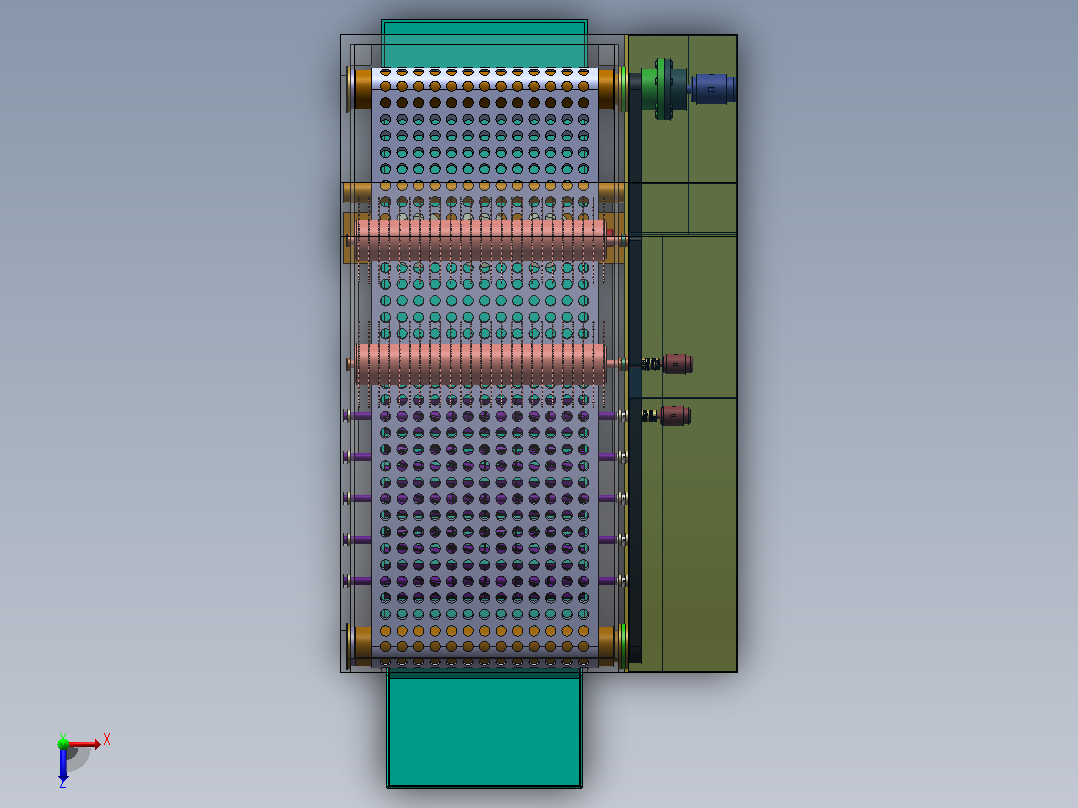Select the teal hopper panel above the machine
The image size is (1078, 808).
pyautogui.click(x=485, y=44)
